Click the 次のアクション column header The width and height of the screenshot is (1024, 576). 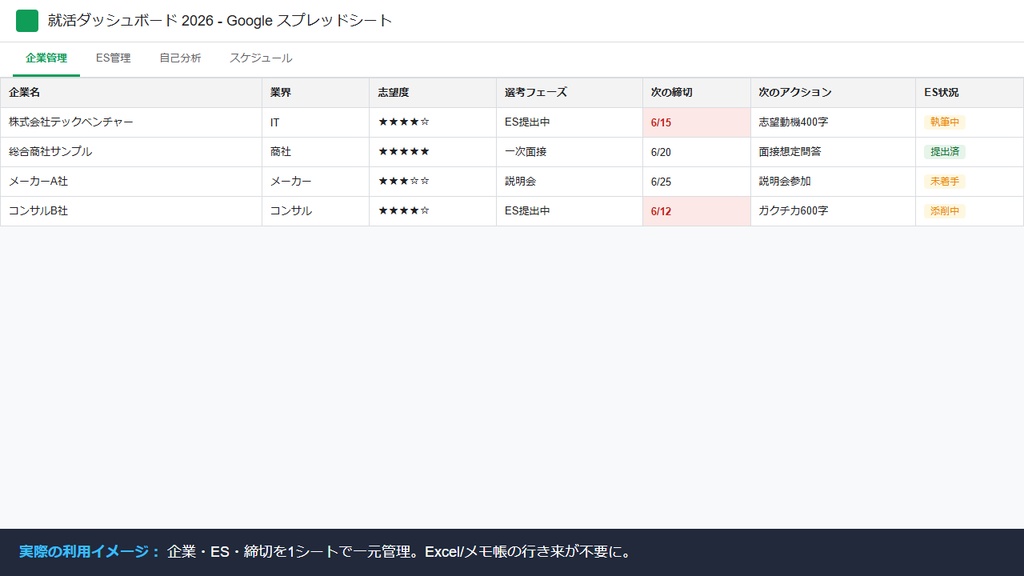tap(833, 93)
